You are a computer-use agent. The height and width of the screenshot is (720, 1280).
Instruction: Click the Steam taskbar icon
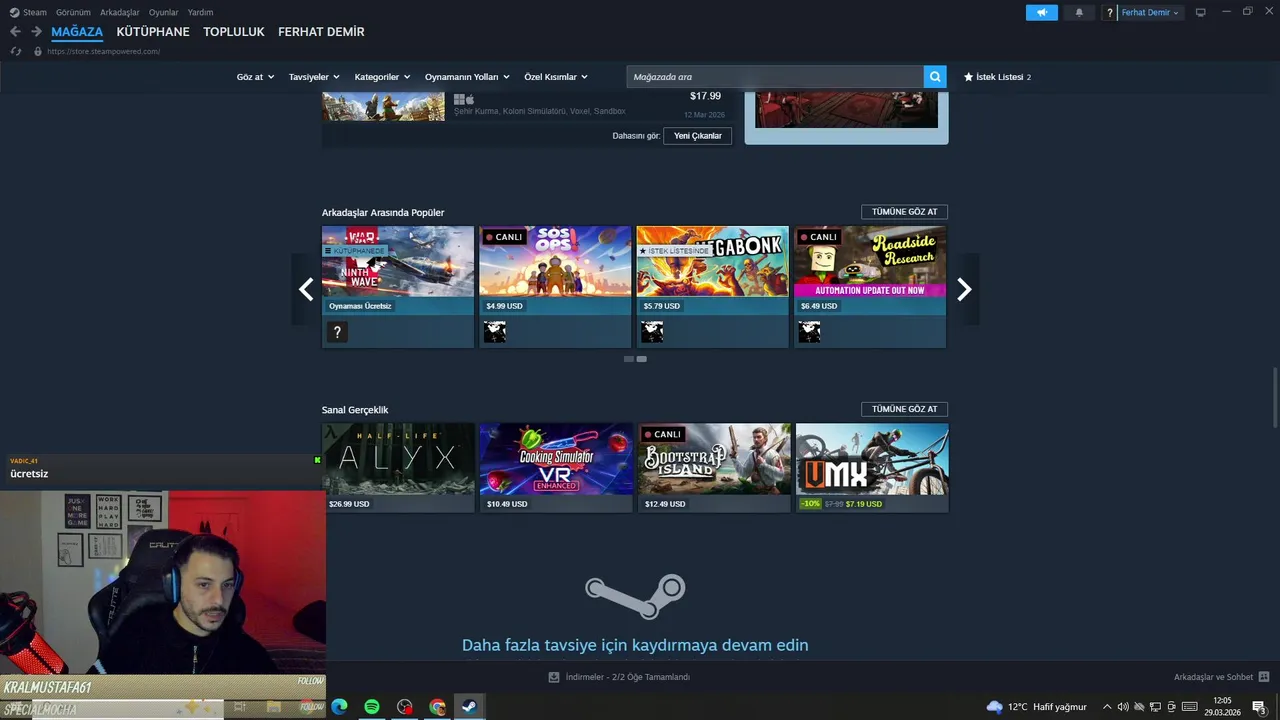tap(469, 707)
